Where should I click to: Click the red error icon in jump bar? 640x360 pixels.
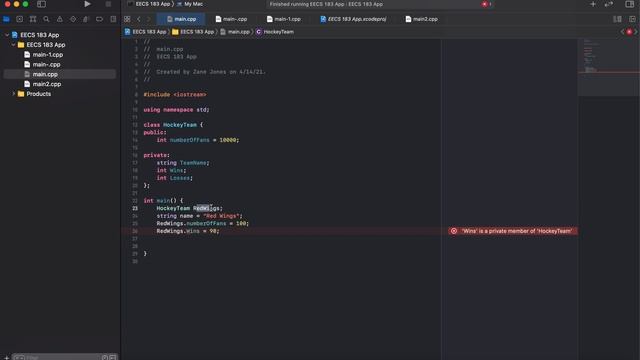[x=629, y=32]
